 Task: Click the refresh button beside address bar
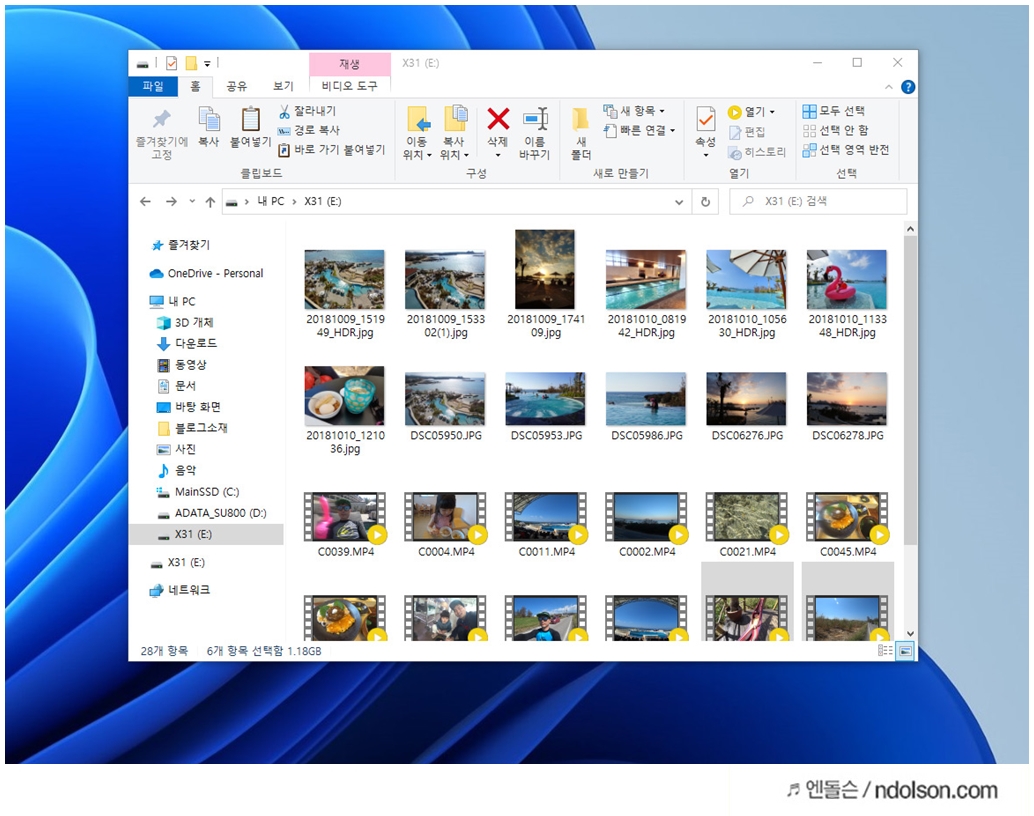tap(706, 202)
